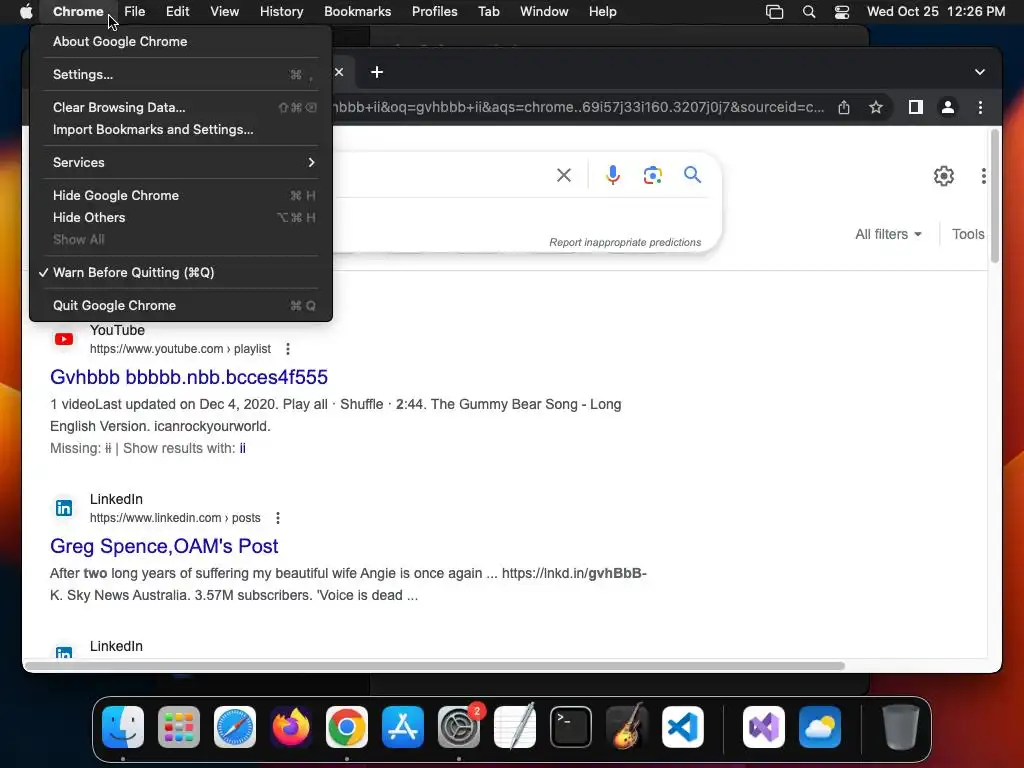Click Report inappropriate predictions
The image size is (1024, 768).
coord(625,242)
